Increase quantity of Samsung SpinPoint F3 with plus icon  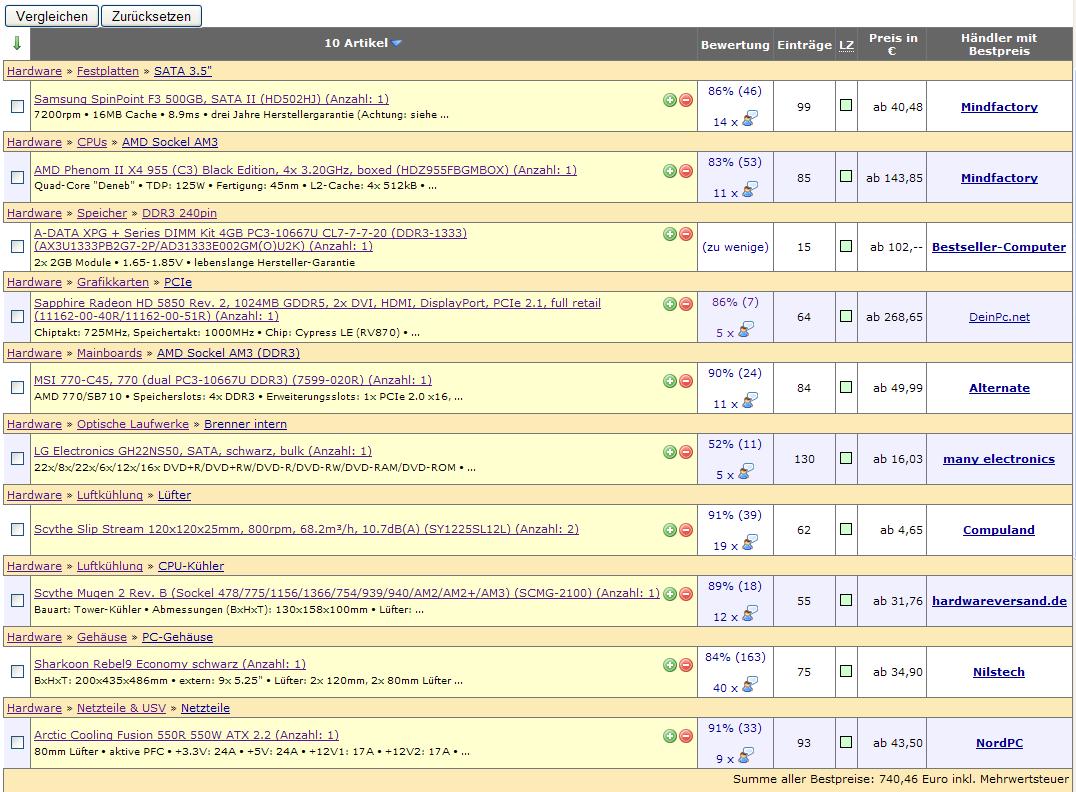click(x=670, y=100)
